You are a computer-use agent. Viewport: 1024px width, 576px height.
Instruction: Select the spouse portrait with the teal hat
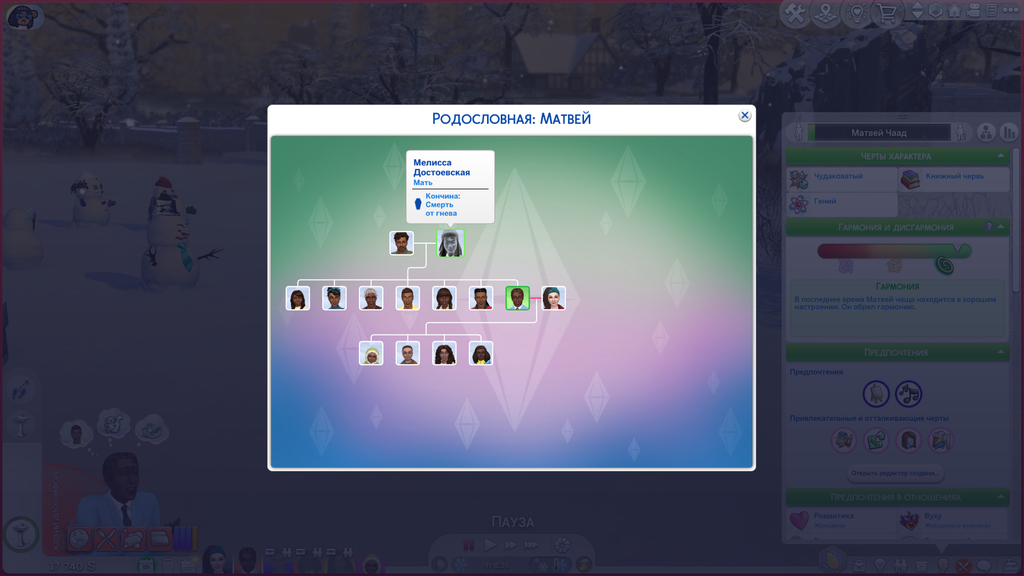click(x=553, y=298)
